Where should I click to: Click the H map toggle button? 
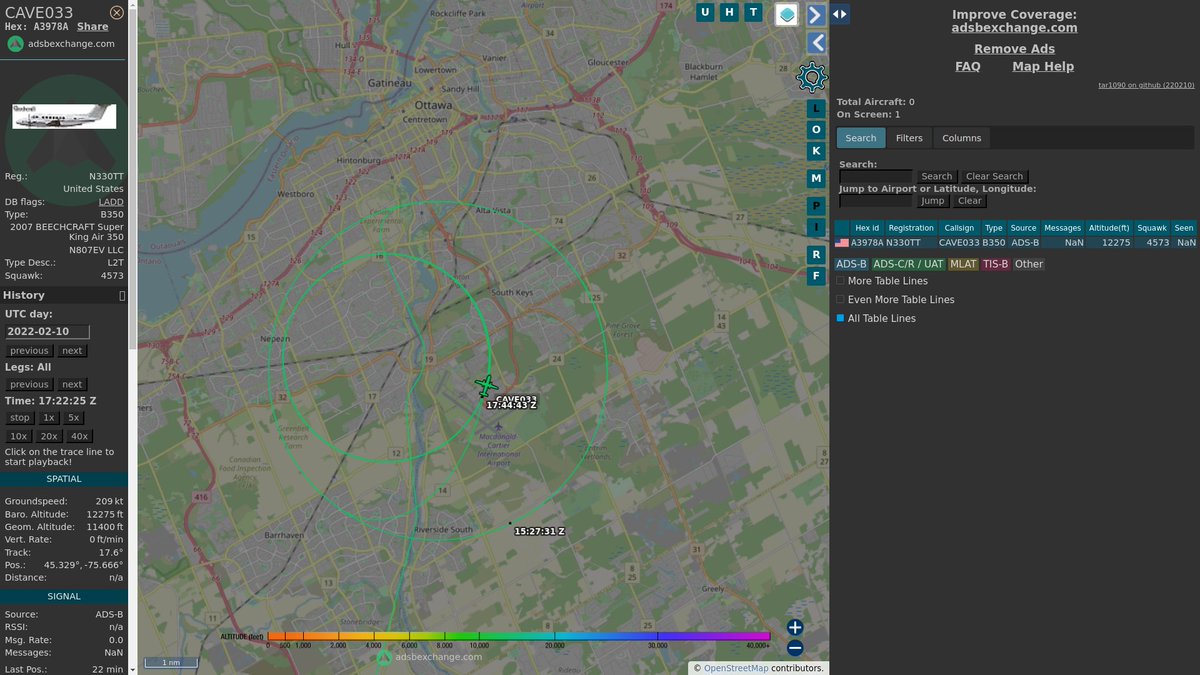click(729, 12)
